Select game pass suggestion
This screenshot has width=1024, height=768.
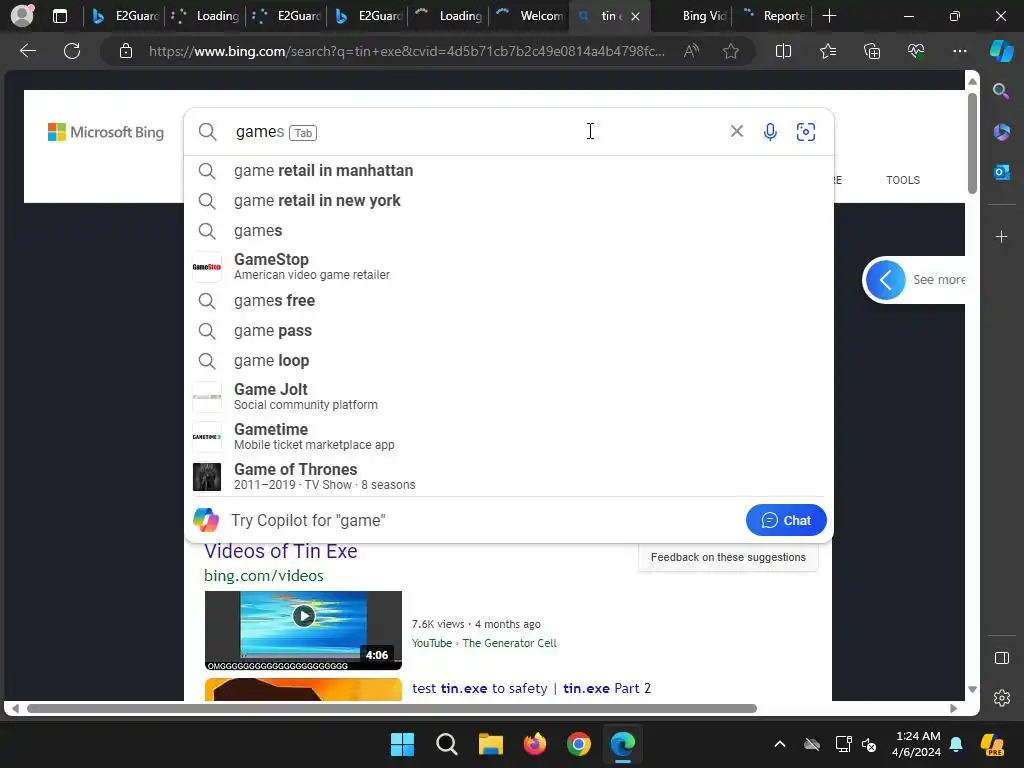509,330
